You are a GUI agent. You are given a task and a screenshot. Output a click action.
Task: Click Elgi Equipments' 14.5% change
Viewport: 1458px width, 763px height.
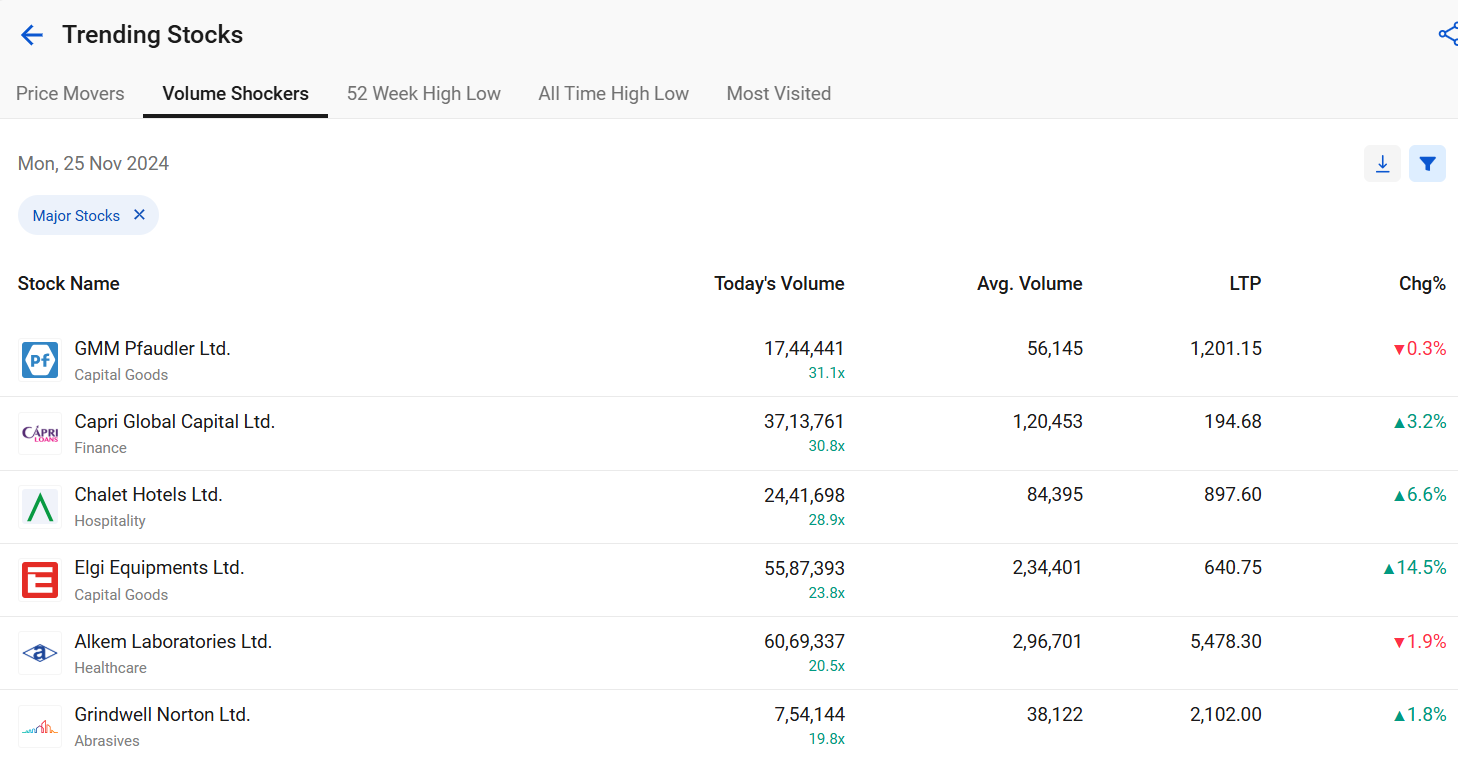pyautogui.click(x=1414, y=567)
